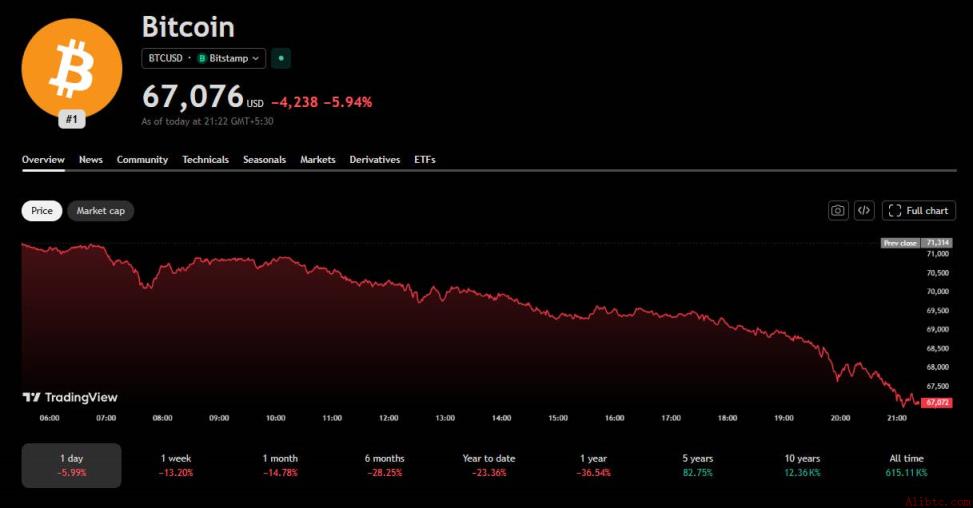973x508 pixels.
Task: Go to the Derivatives tab
Action: (x=375, y=159)
